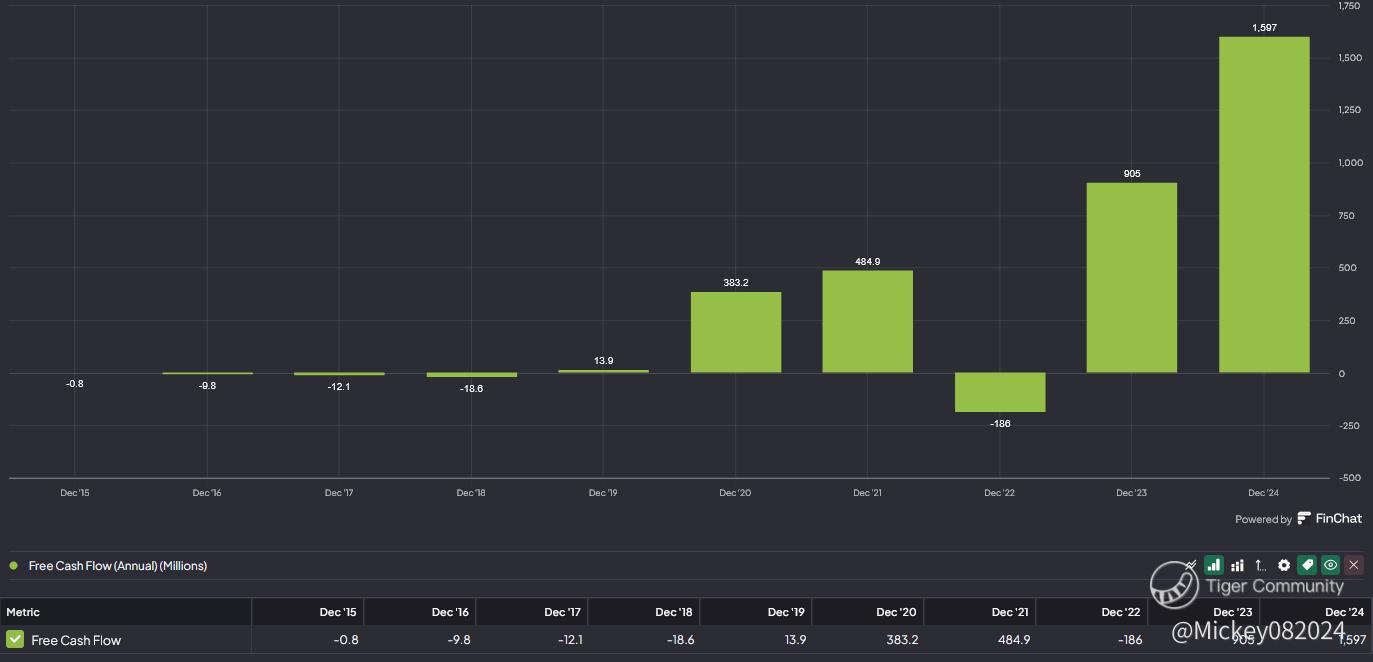Uncheck the Free Cash Flow checkbox
Viewport: 1373px width, 662px height.
click(x=15, y=639)
